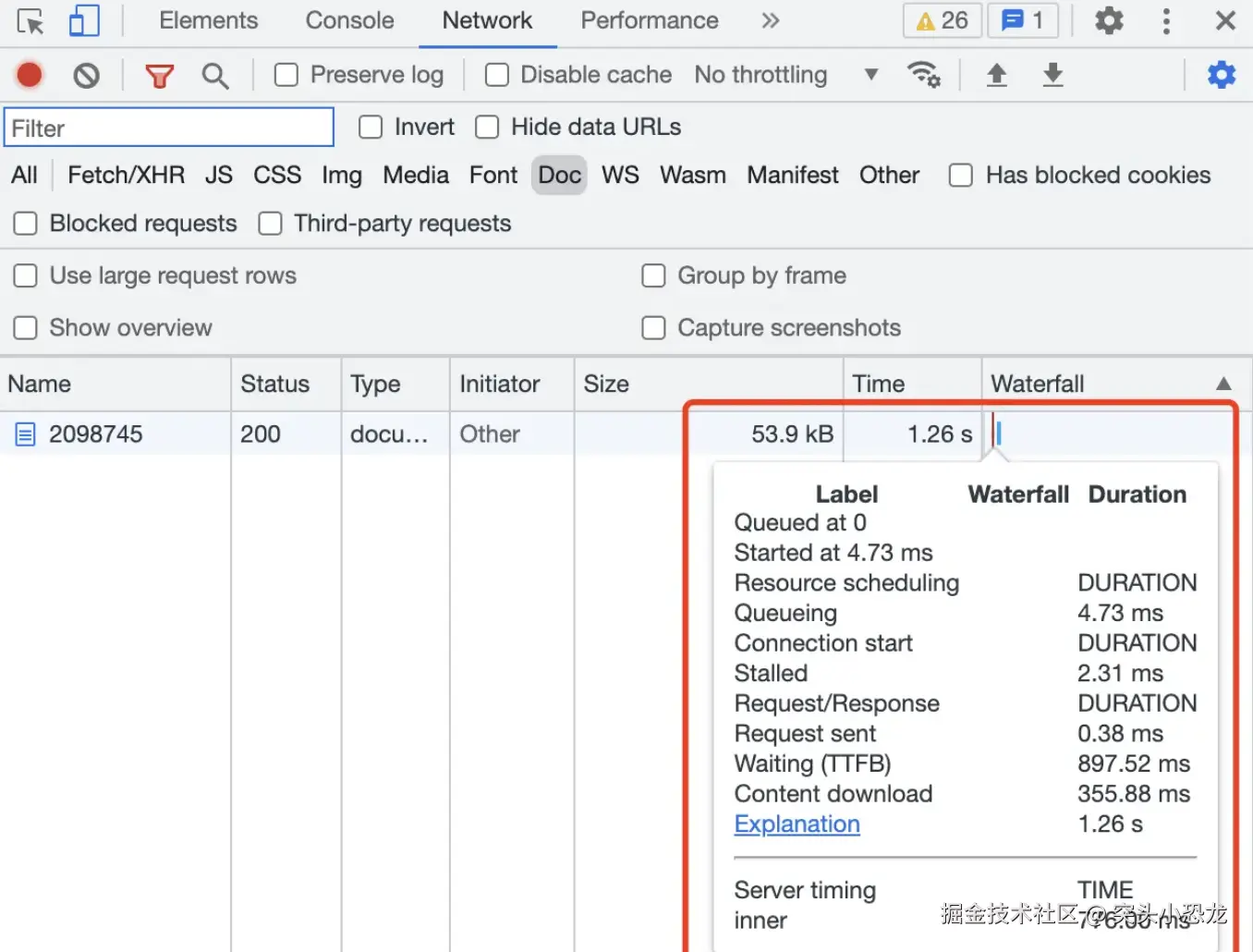Enable Use large request rows

coord(26,275)
